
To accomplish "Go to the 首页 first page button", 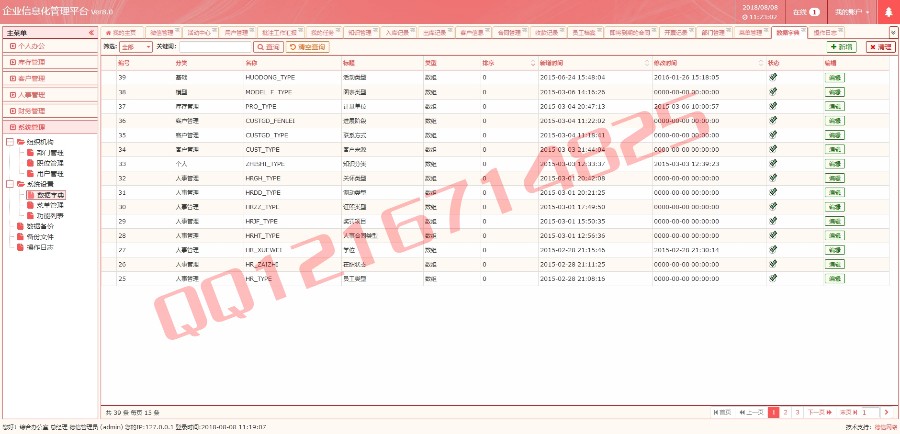I will pyautogui.click(x=722, y=412).
